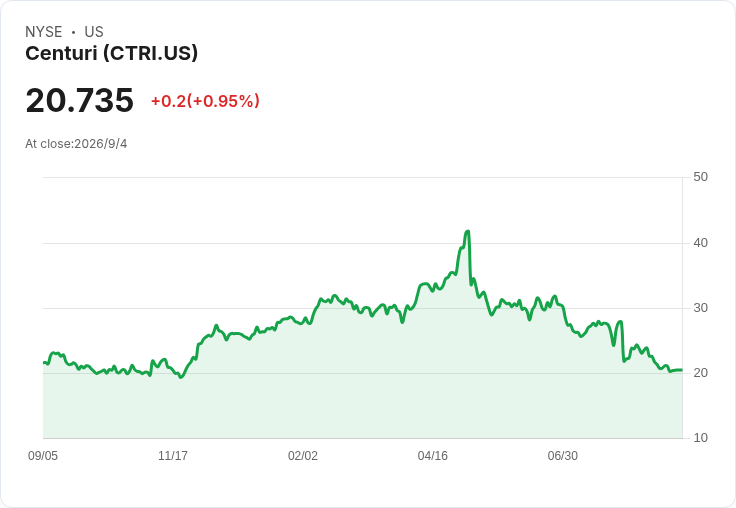Select the NYSE exchange label
The height and width of the screenshot is (508, 736).
click(44, 31)
